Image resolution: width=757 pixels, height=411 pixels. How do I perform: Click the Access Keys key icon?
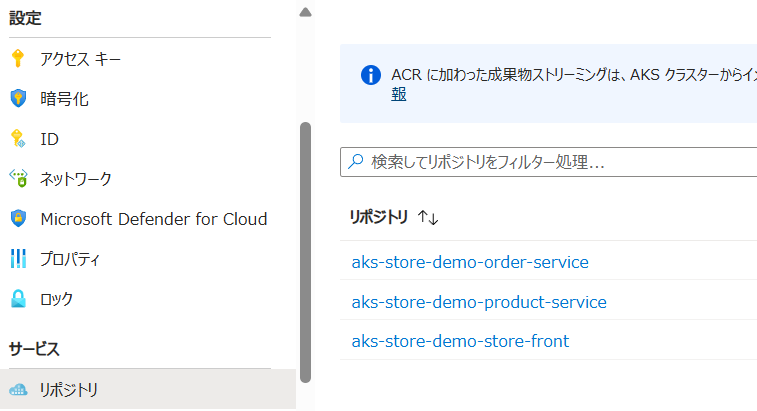pos(18,58)
